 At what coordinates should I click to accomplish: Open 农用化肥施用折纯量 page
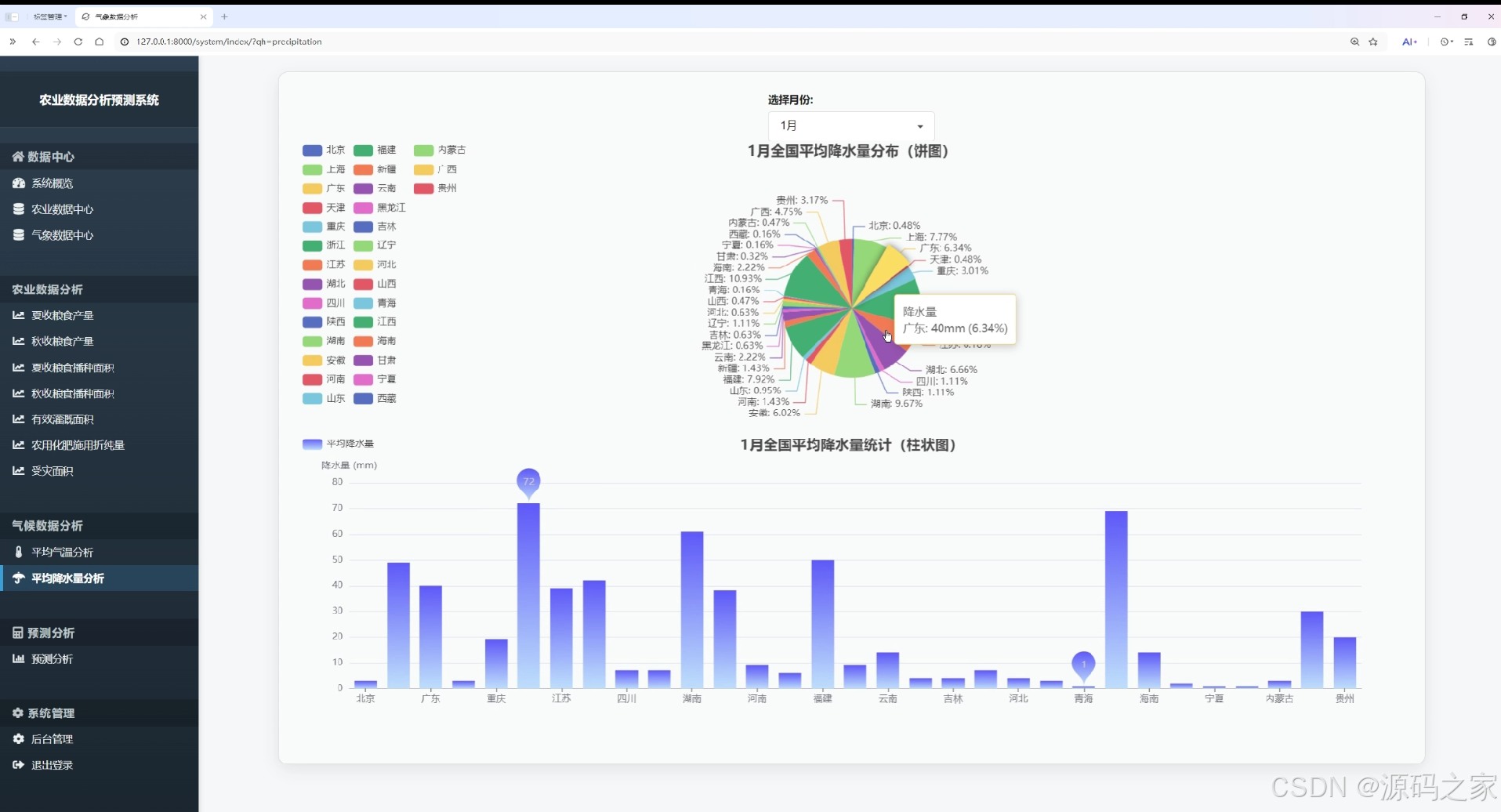pos(78,445)
